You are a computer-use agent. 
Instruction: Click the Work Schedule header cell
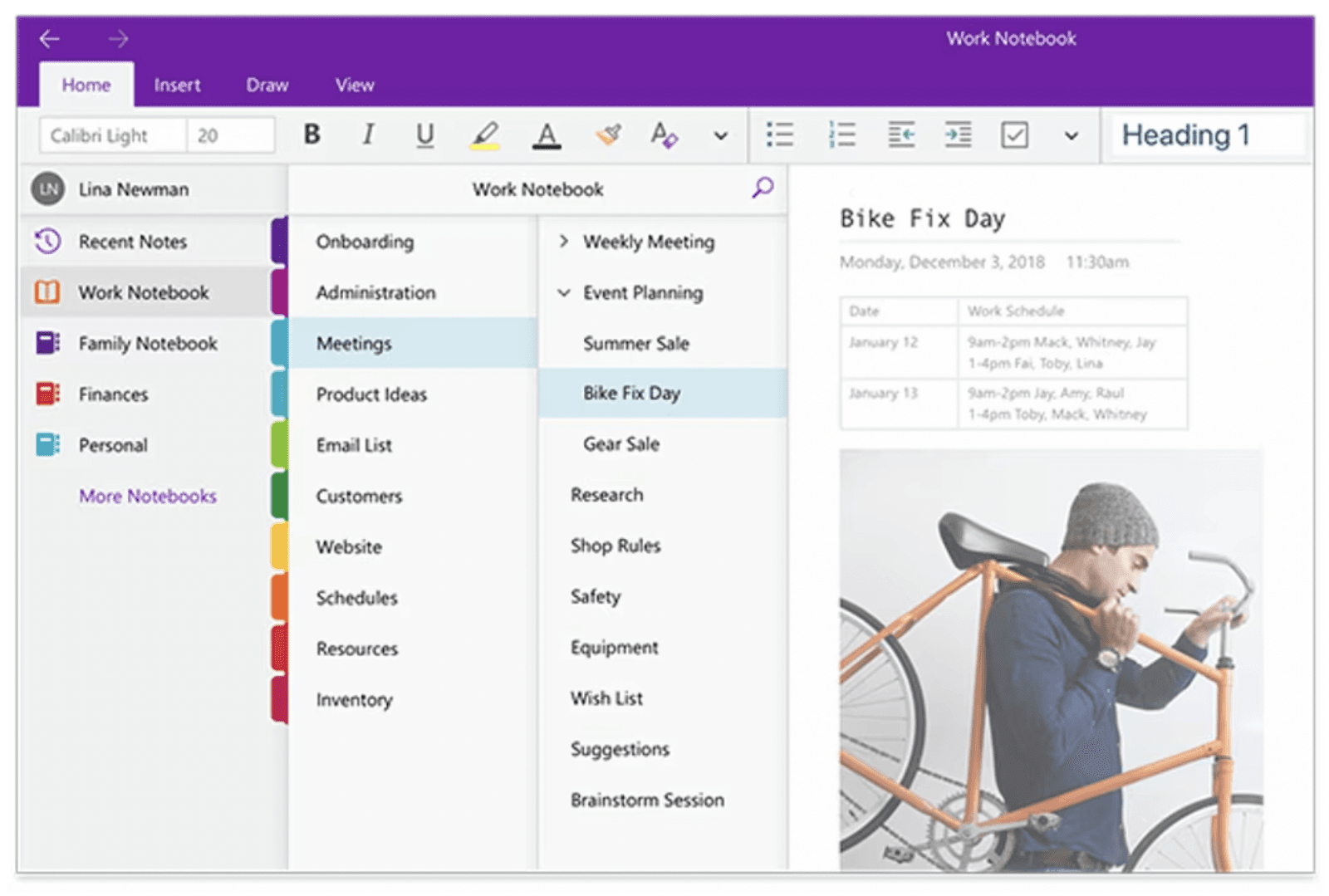[x=1072, y=311]
